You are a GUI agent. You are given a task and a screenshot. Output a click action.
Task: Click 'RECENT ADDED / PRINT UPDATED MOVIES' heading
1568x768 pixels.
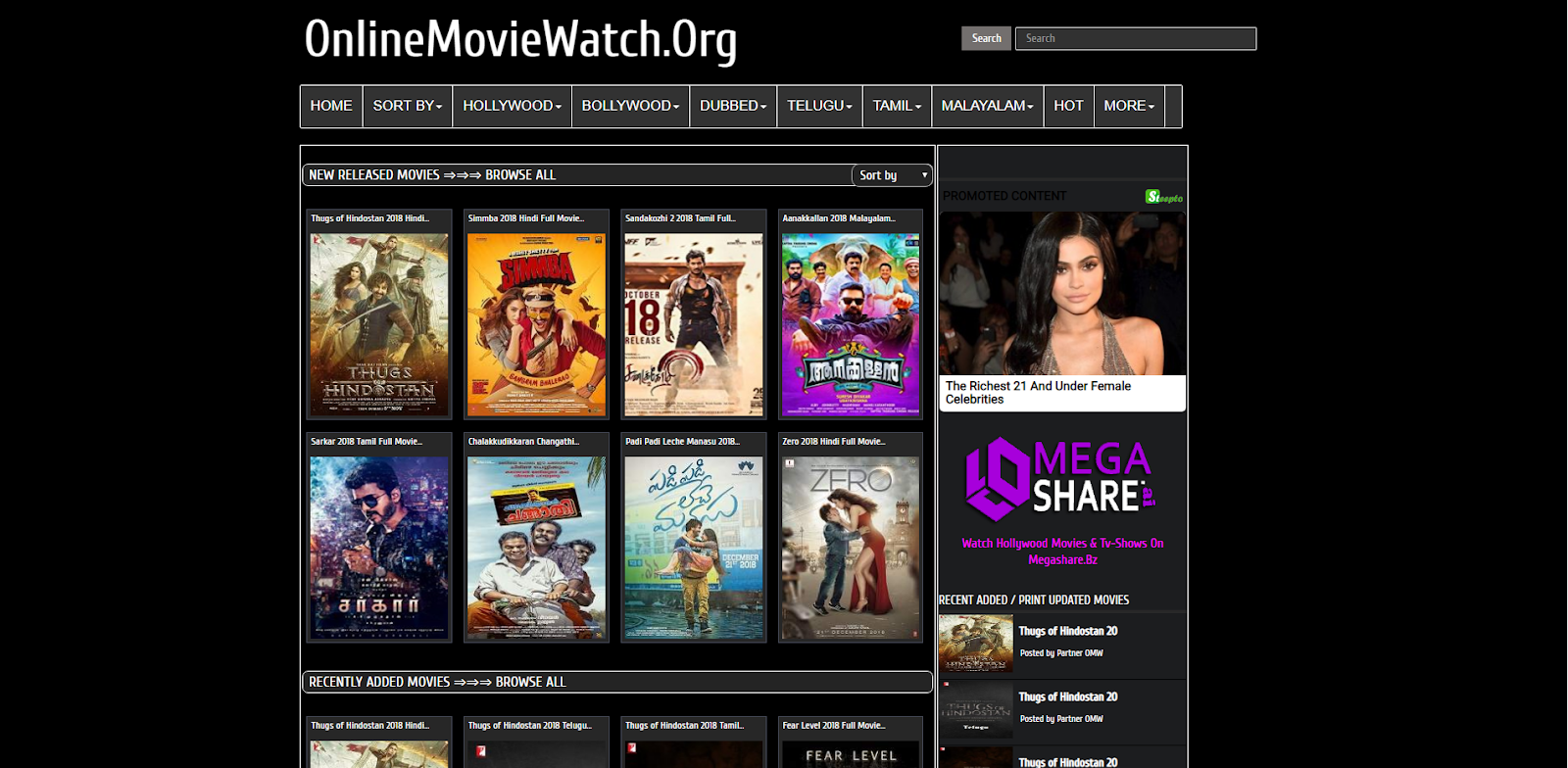click(x=1034, y=600)
